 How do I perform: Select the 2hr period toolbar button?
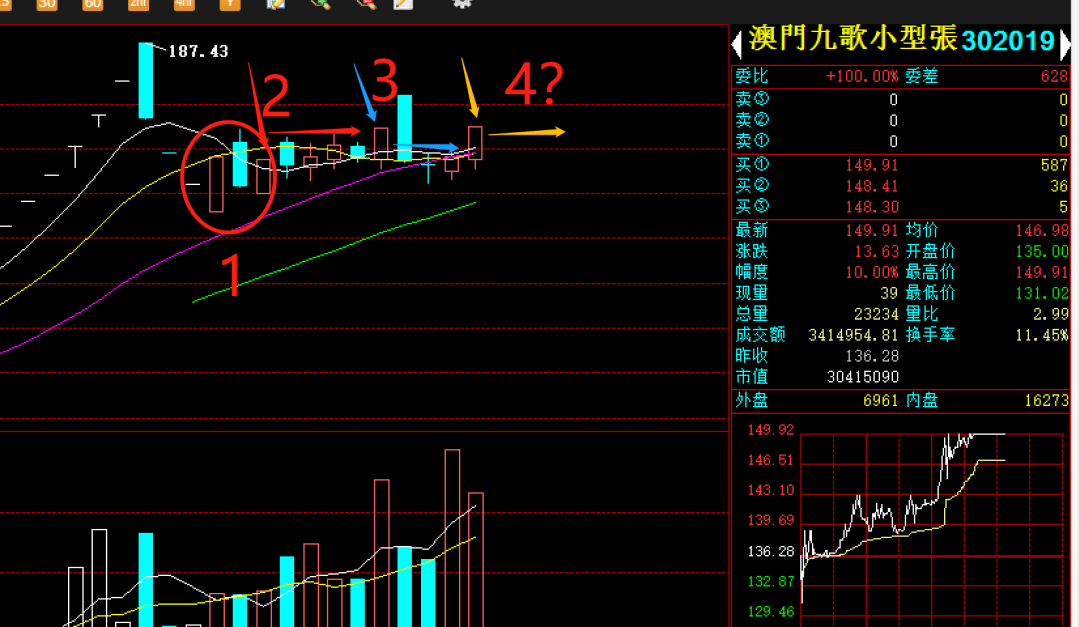click(138, 3)
